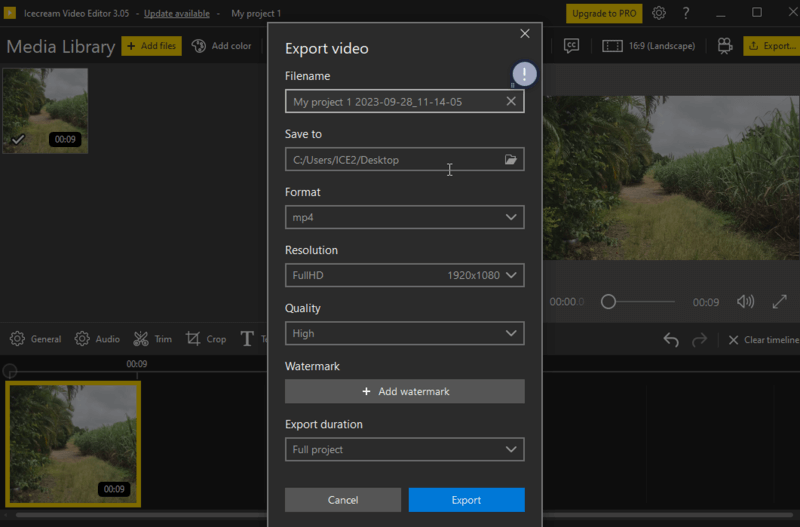Viewport: 800px width, 527px height.
Task: Select the Crop tool
Action: click(x=206, y=339)
